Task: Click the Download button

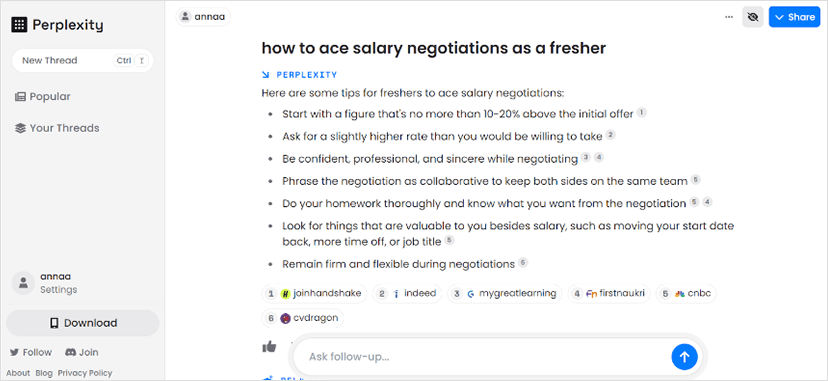Action: (83, 323)
